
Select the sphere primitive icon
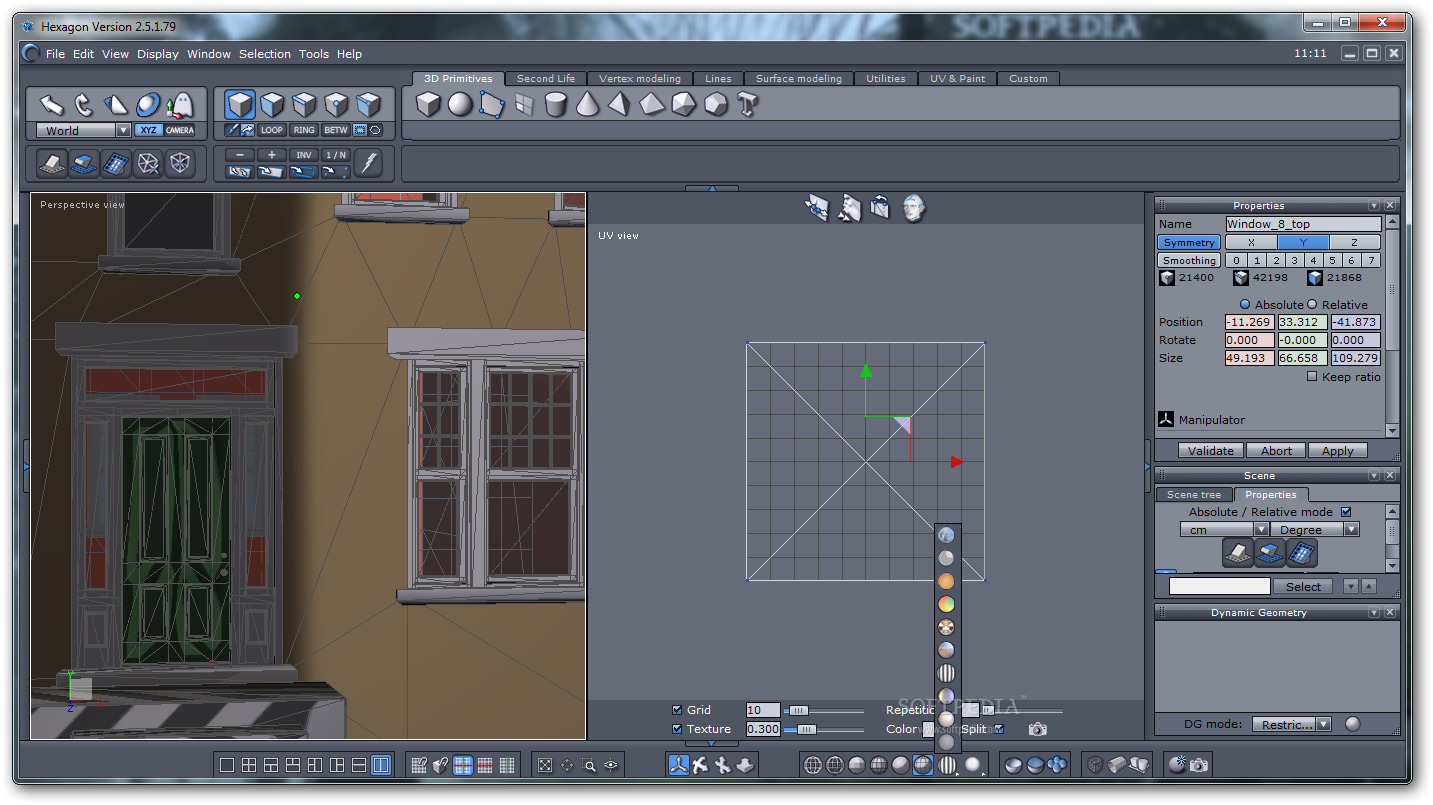[x=460, y=104]
